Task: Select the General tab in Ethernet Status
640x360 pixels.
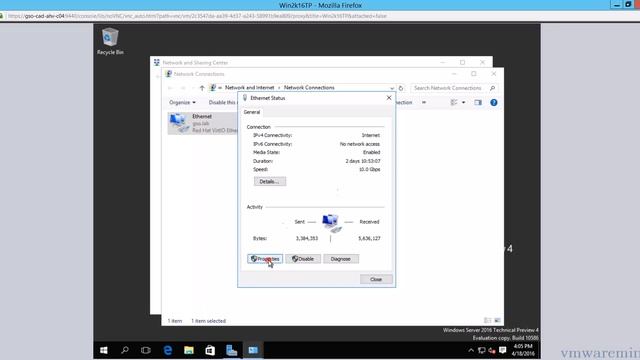Action: coord(252,112)
